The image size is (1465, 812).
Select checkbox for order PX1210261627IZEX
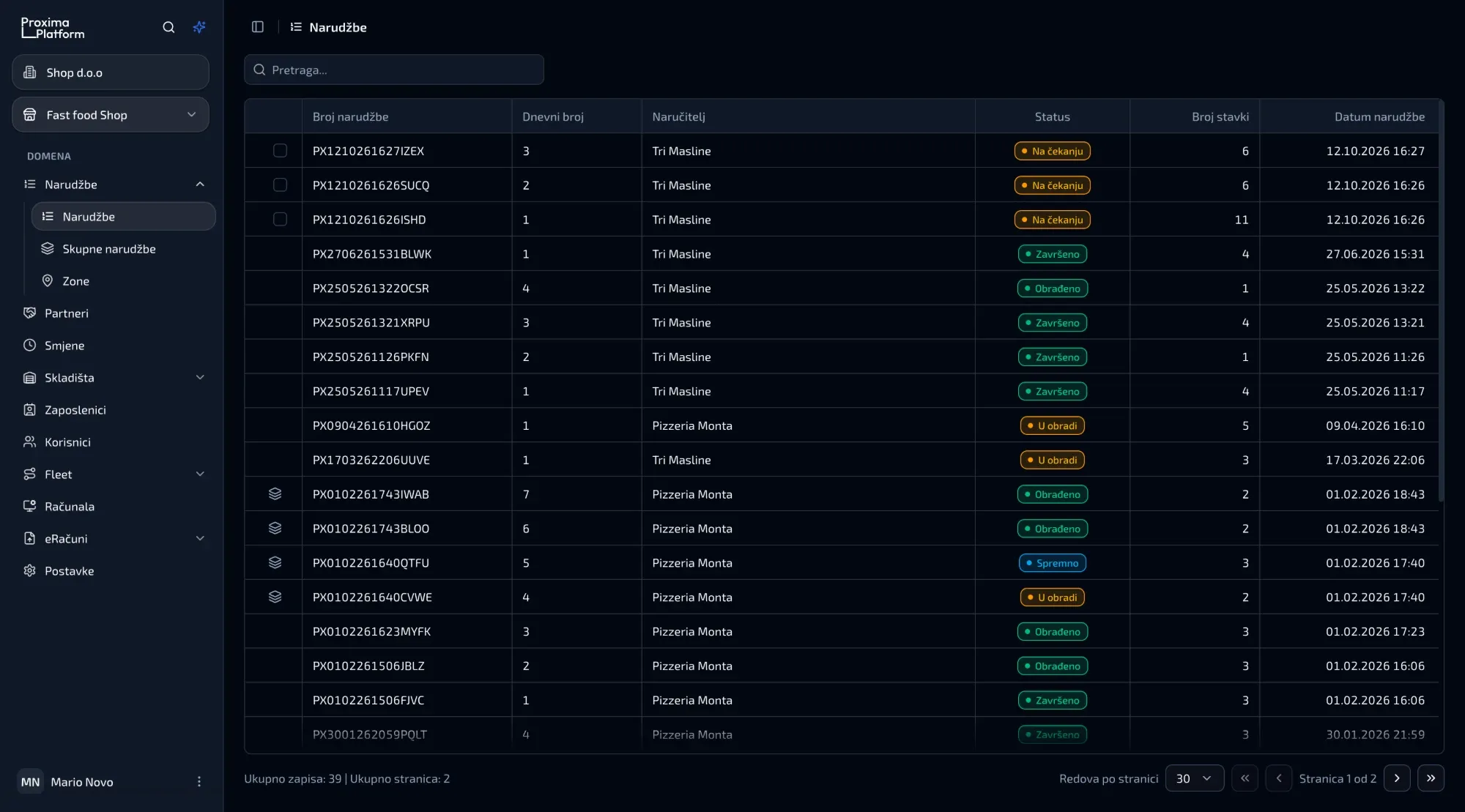[x=280, y=151]
